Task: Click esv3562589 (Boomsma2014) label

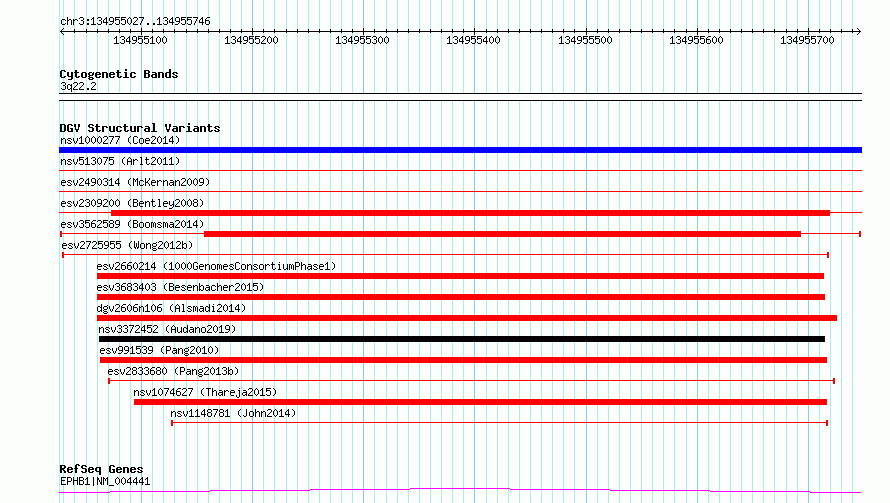Action: (x=132, y=224)
